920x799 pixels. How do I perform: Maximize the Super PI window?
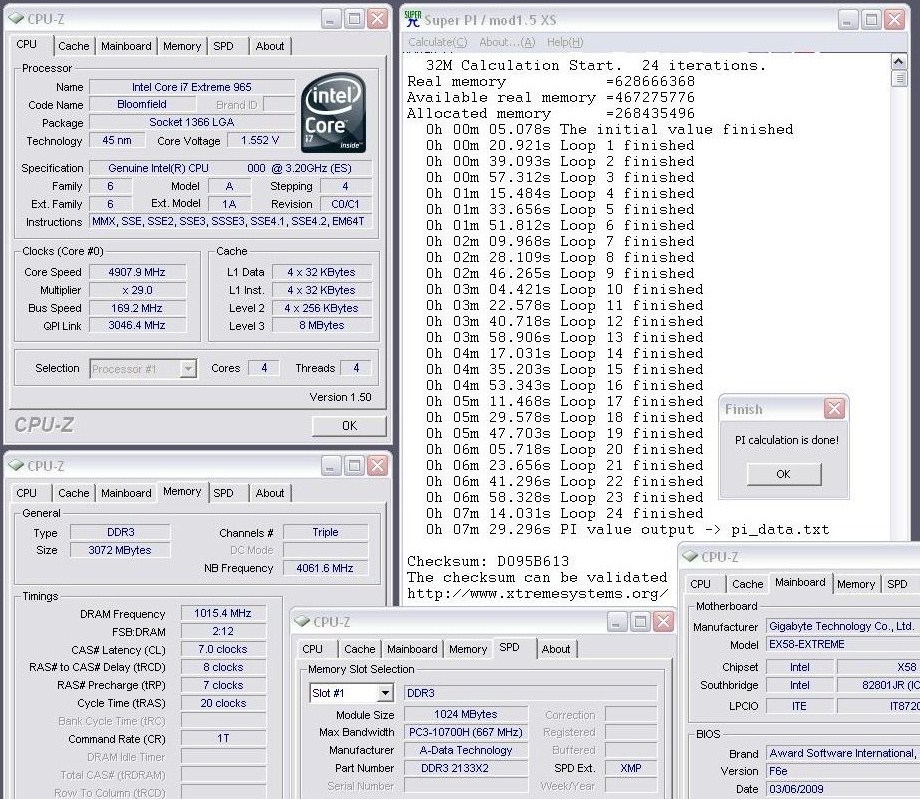point(871,20)
